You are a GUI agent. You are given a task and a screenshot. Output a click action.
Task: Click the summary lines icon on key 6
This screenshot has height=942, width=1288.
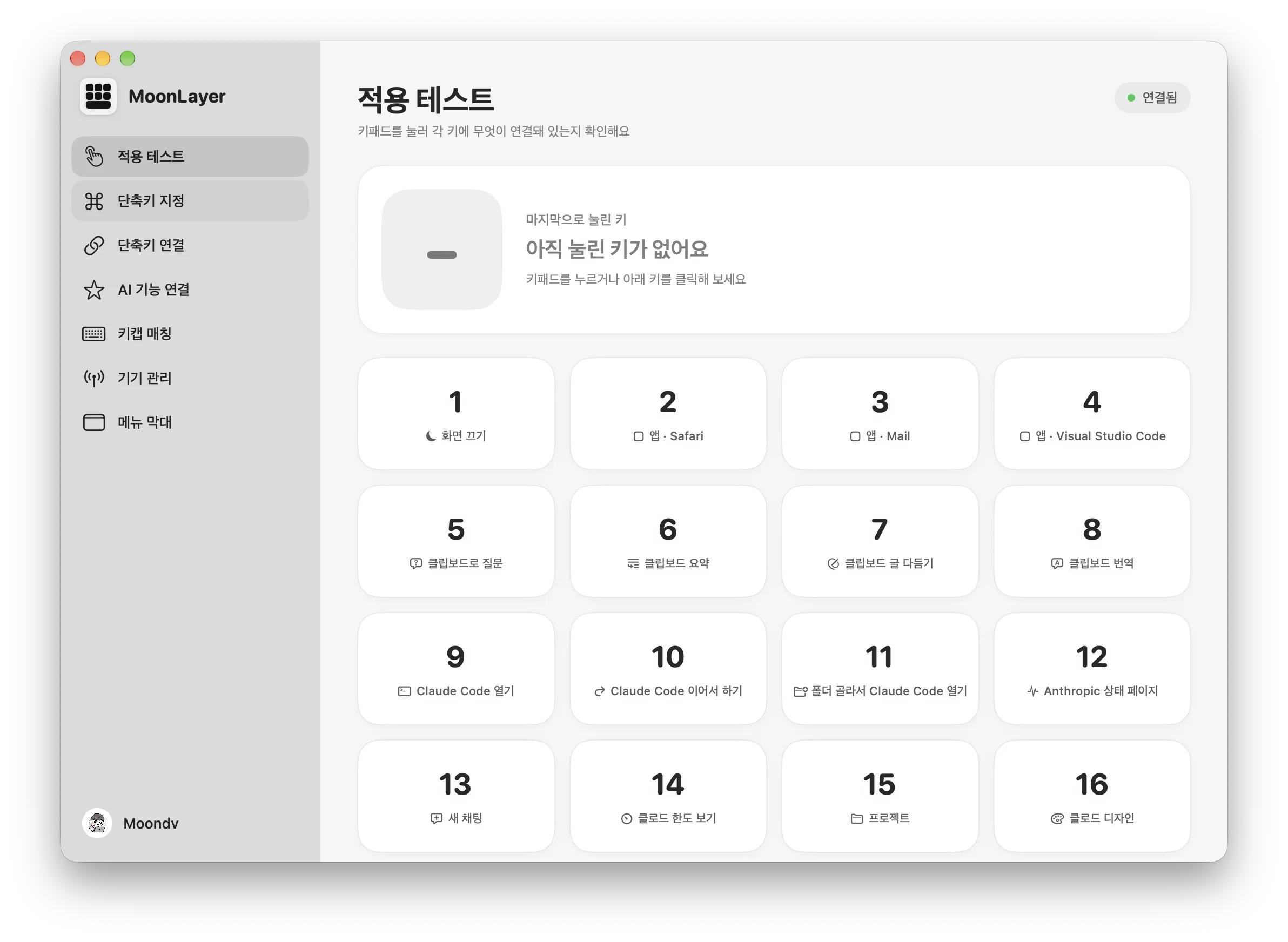pos(633,563)
